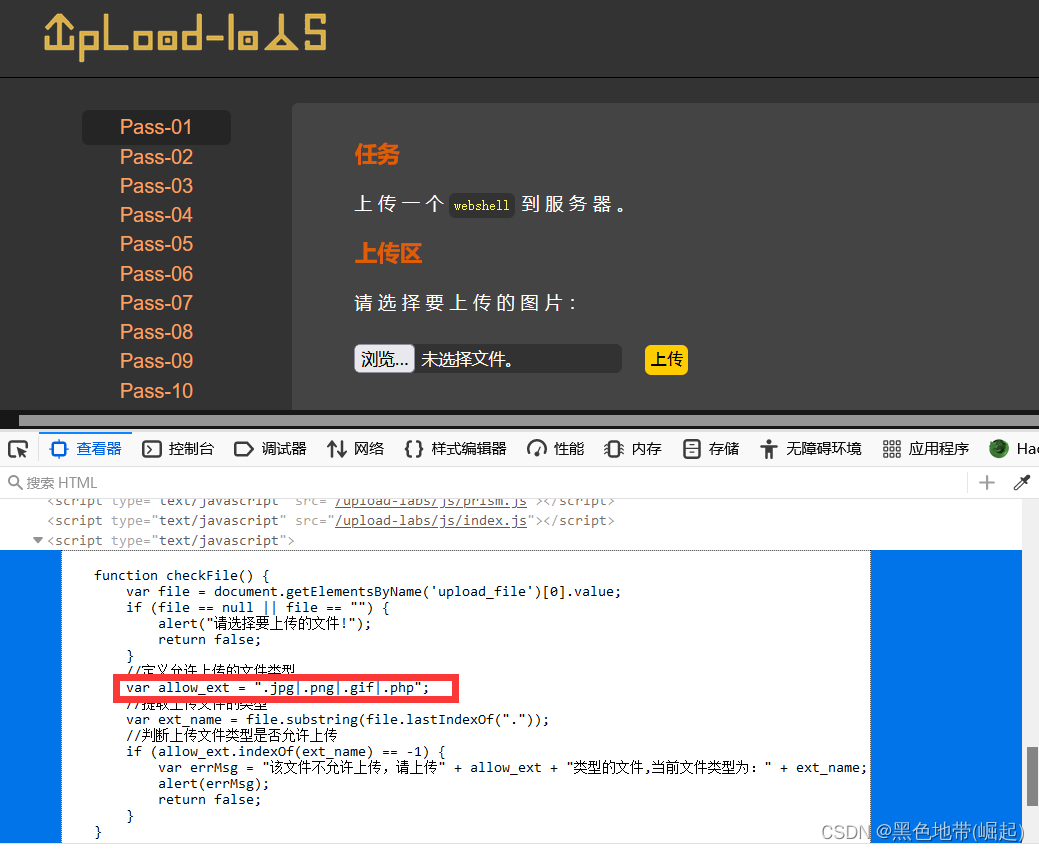Select Pass-06 in the sidebar
The height and width of the screenshot is (852, 1039).
156,274
